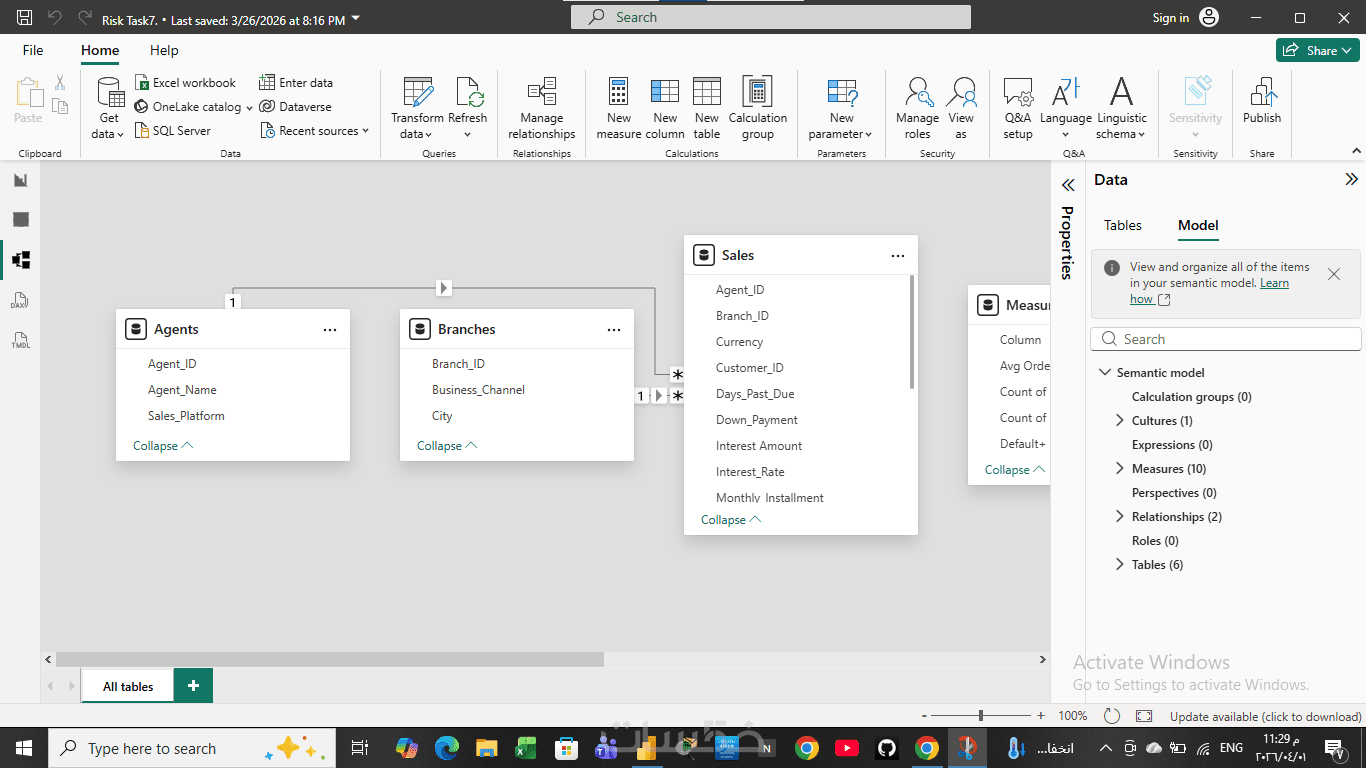Expand the Relationships (2) node
Screen dimensions: 1366x768
coord(1120,517)
